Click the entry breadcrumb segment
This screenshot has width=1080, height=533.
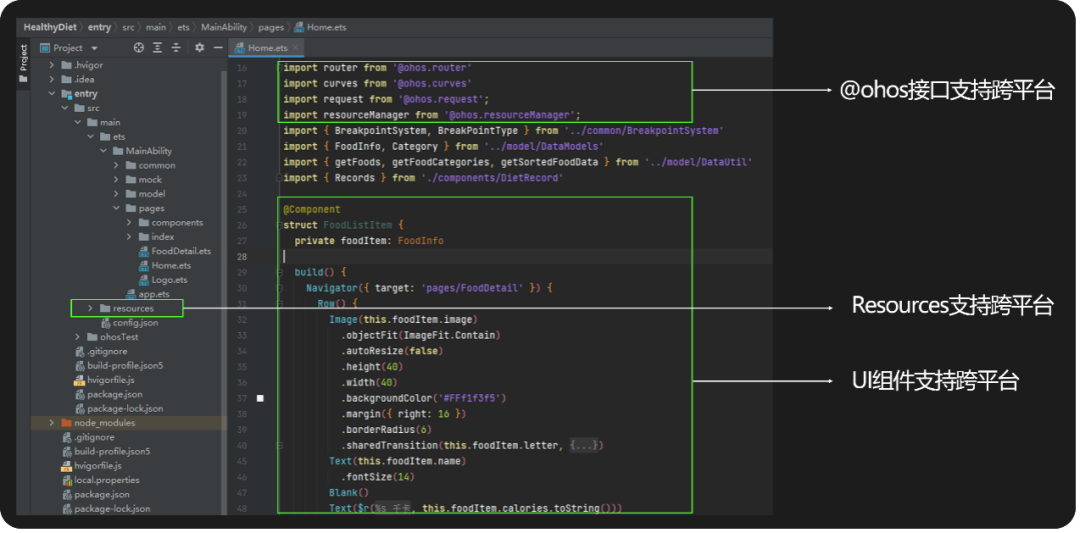coord(99,28)
